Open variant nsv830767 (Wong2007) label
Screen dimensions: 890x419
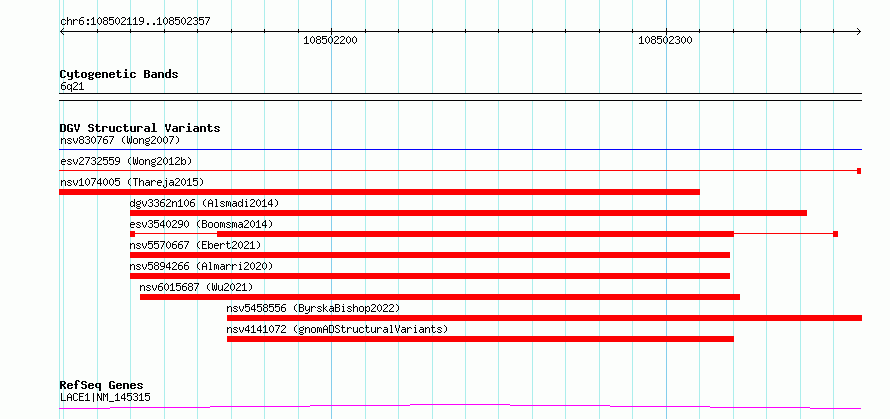pos(120,140)
